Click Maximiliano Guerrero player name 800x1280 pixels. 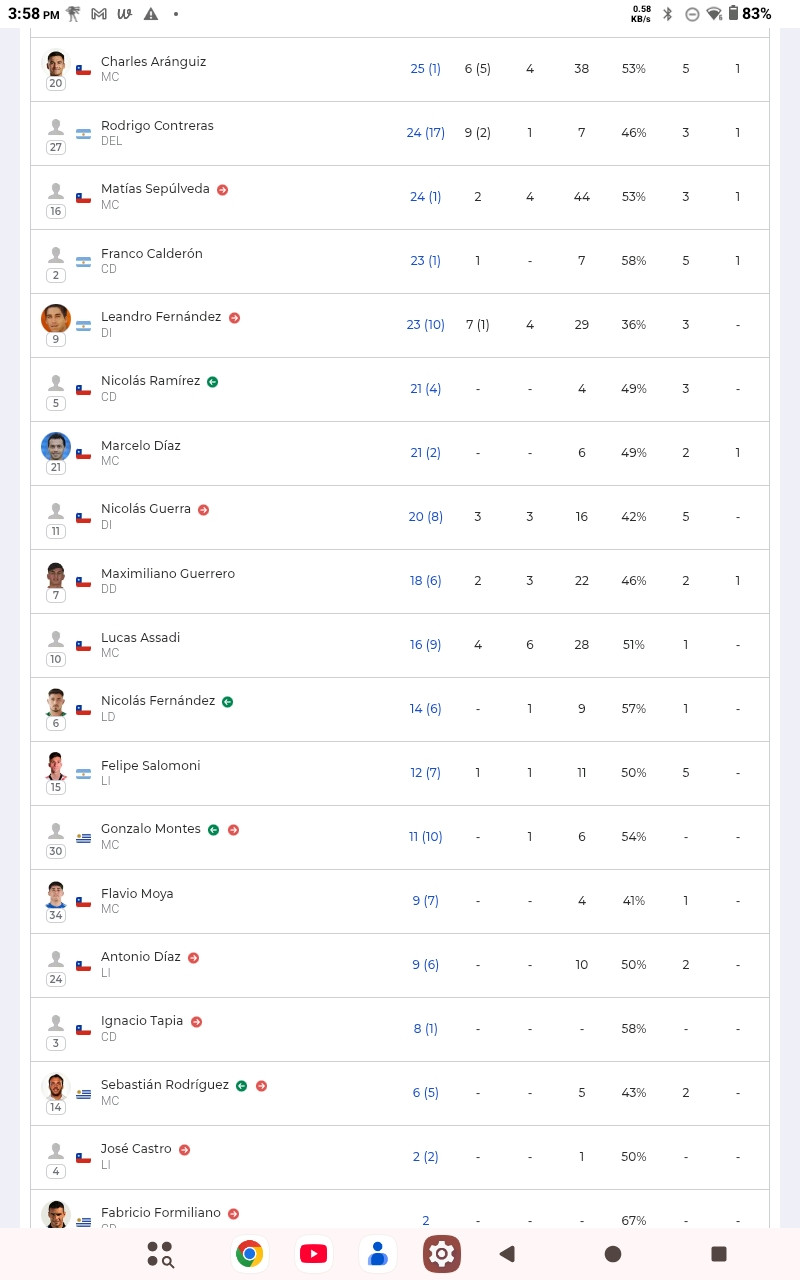(168, 573)
